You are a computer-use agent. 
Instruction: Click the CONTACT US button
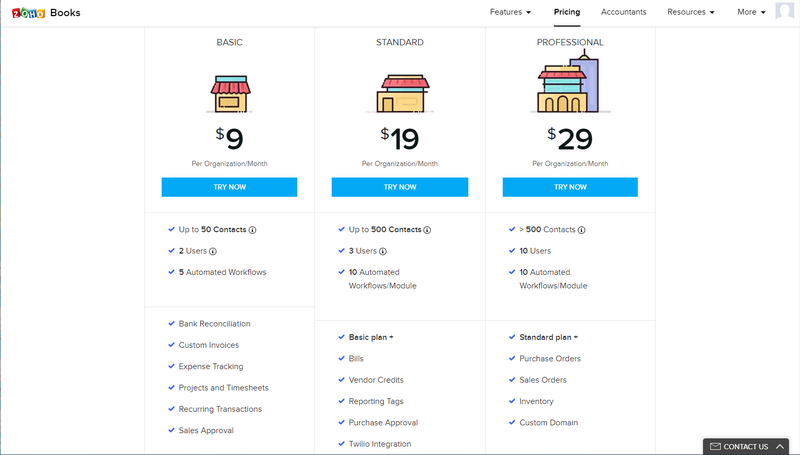746,446
